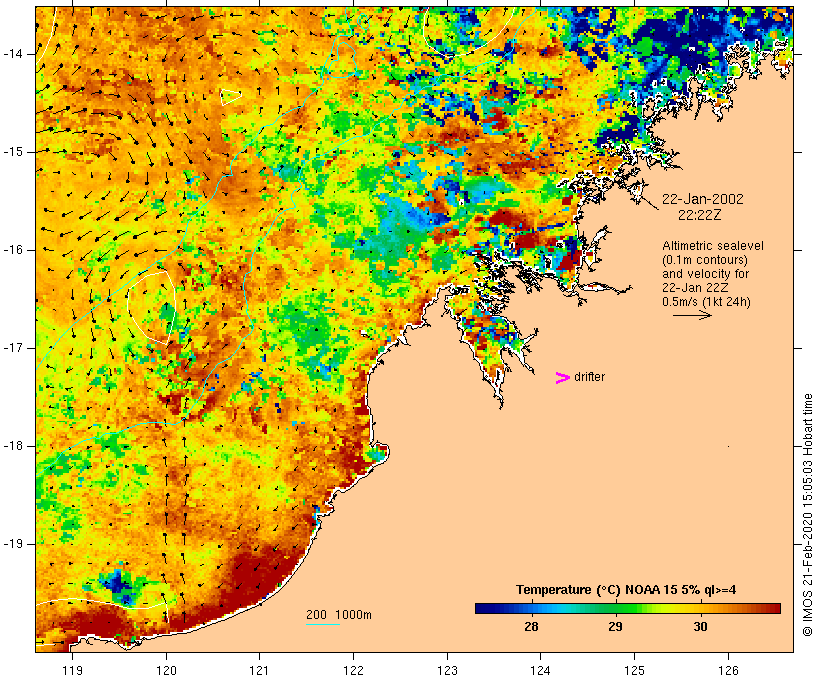The width and height of the screenshot is (820, 680).
Task: Click the '-16' latitude axis label
Action: click(13, 250)
